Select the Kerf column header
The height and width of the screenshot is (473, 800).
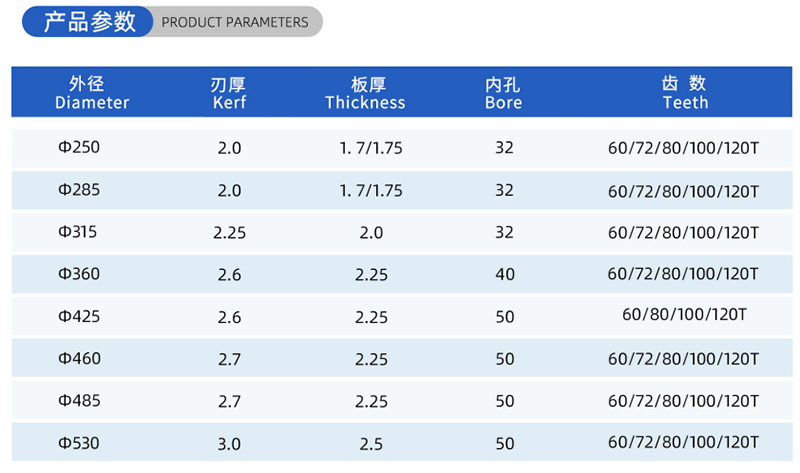[x=229, y=93]
